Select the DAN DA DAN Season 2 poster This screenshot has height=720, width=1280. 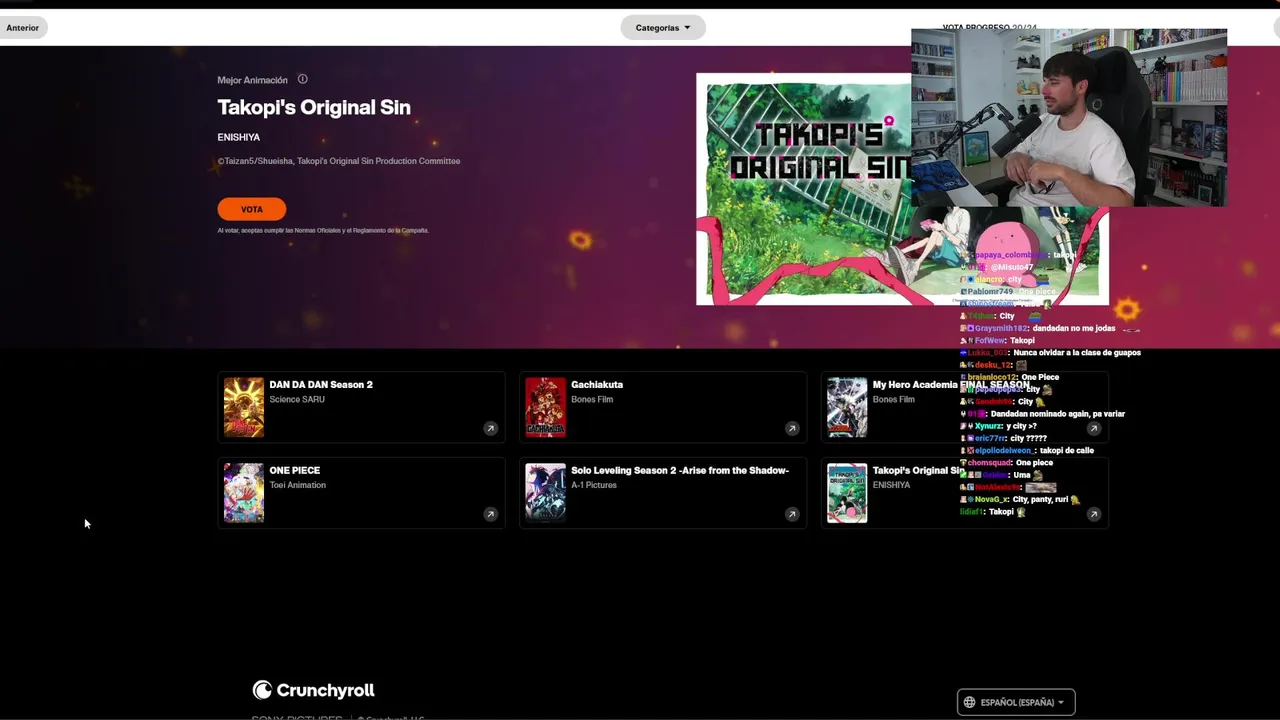tap(244, 407)
